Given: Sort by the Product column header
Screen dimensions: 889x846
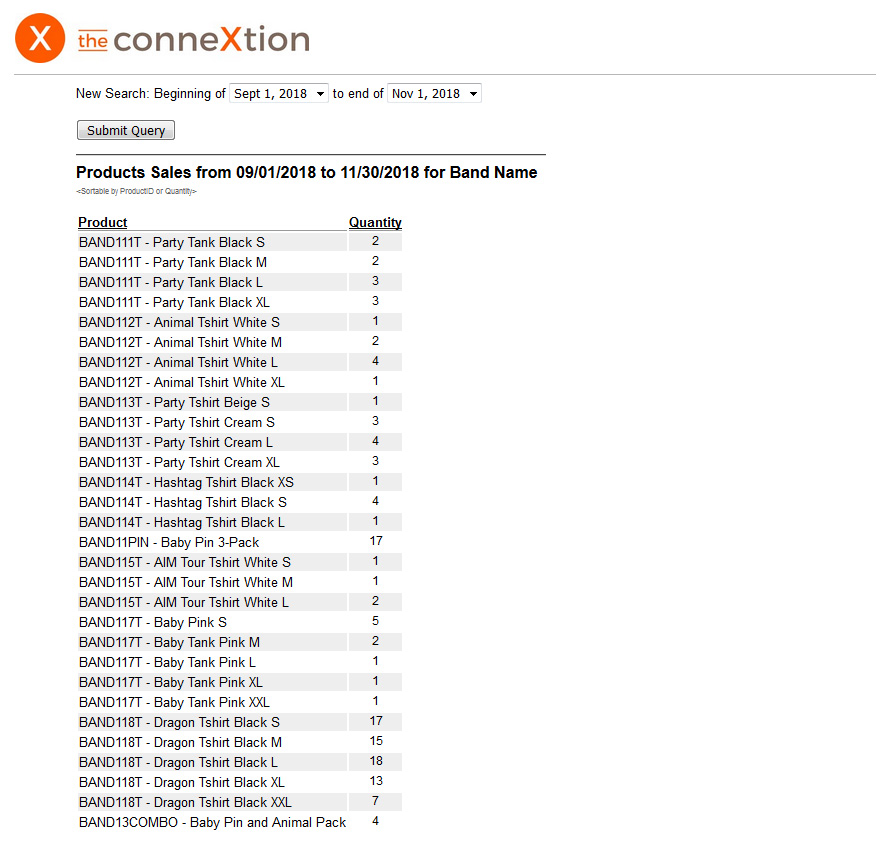Looking at the screenshot, I should tap(103, 222).
